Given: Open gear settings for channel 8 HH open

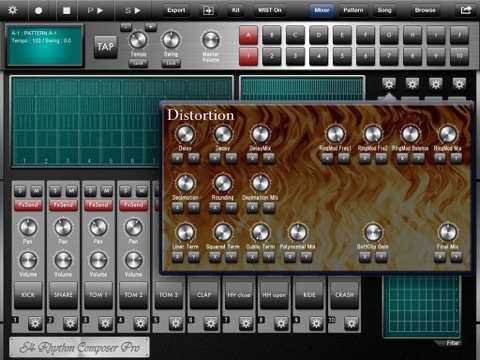Looking at the screenshot, I should (281, 323).
